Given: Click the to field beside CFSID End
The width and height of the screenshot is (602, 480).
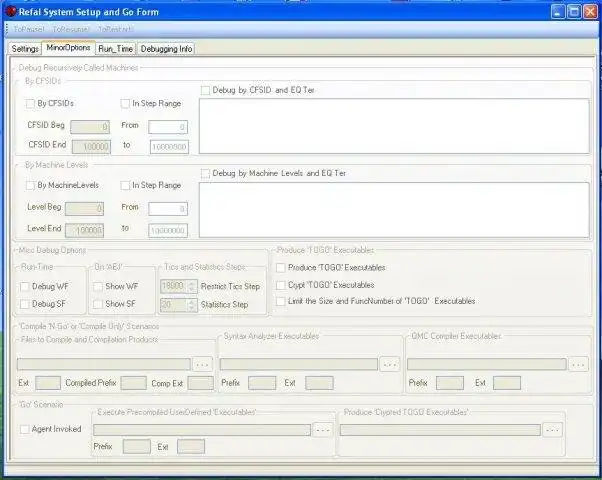Looking at the screenshot, I should click(x=169, y=147).
